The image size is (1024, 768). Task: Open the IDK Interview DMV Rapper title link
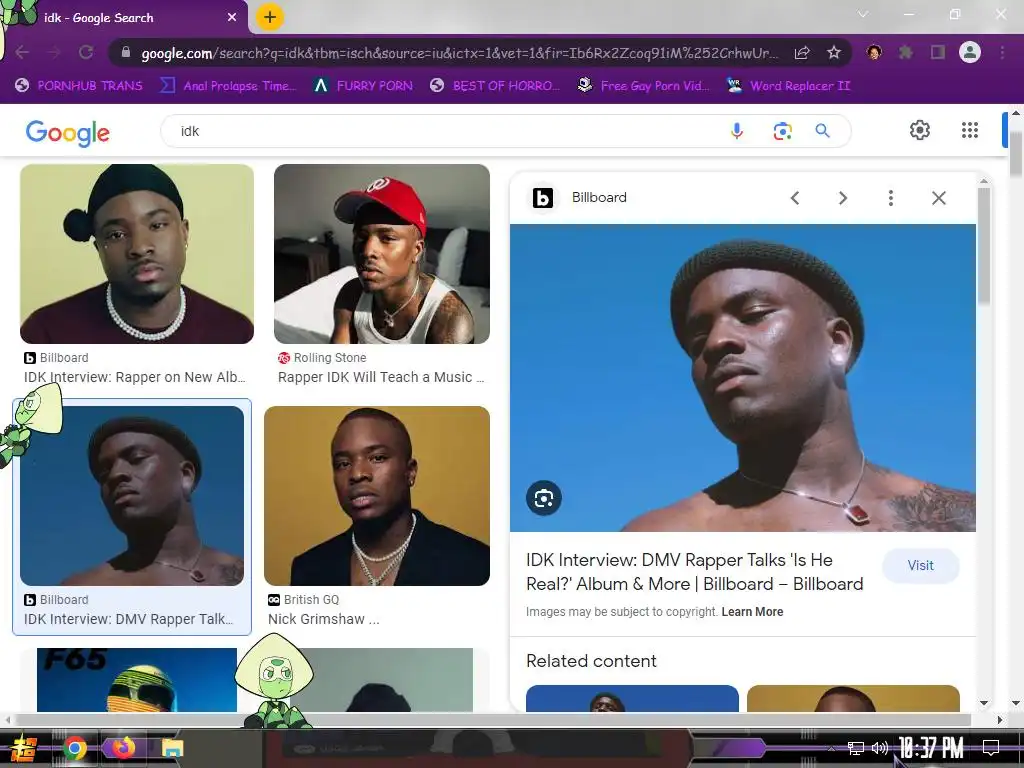[x=695, y=571]
